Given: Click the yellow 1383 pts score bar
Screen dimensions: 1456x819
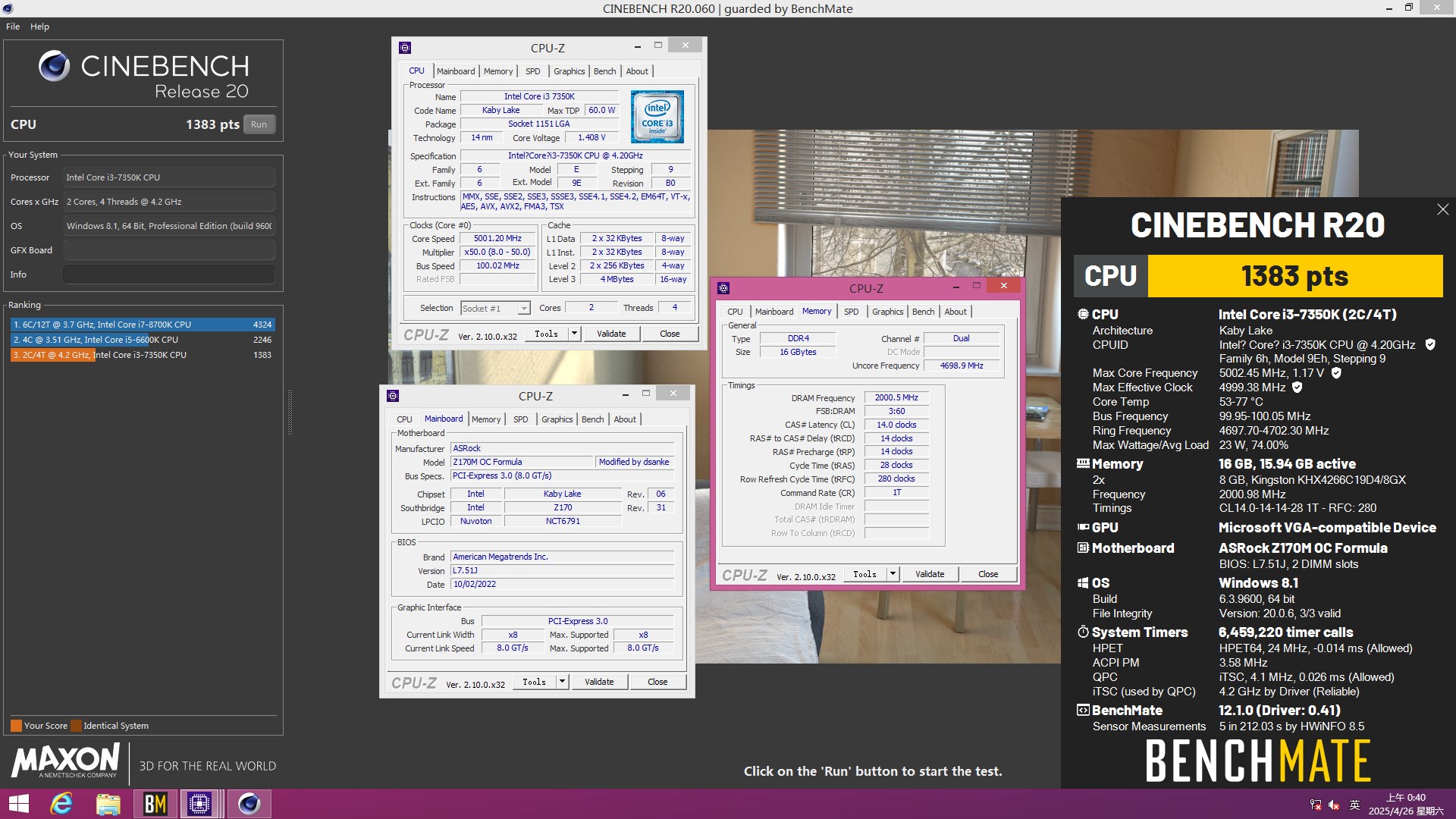Looking at the screenshot, I should 1294,276.
